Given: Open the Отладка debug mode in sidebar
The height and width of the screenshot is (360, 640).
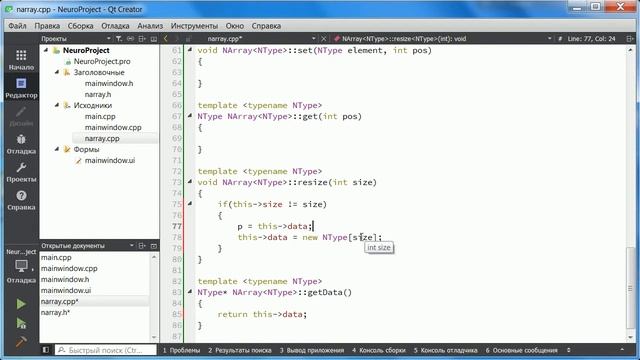Looking at the screenshot, I should 21,144.
